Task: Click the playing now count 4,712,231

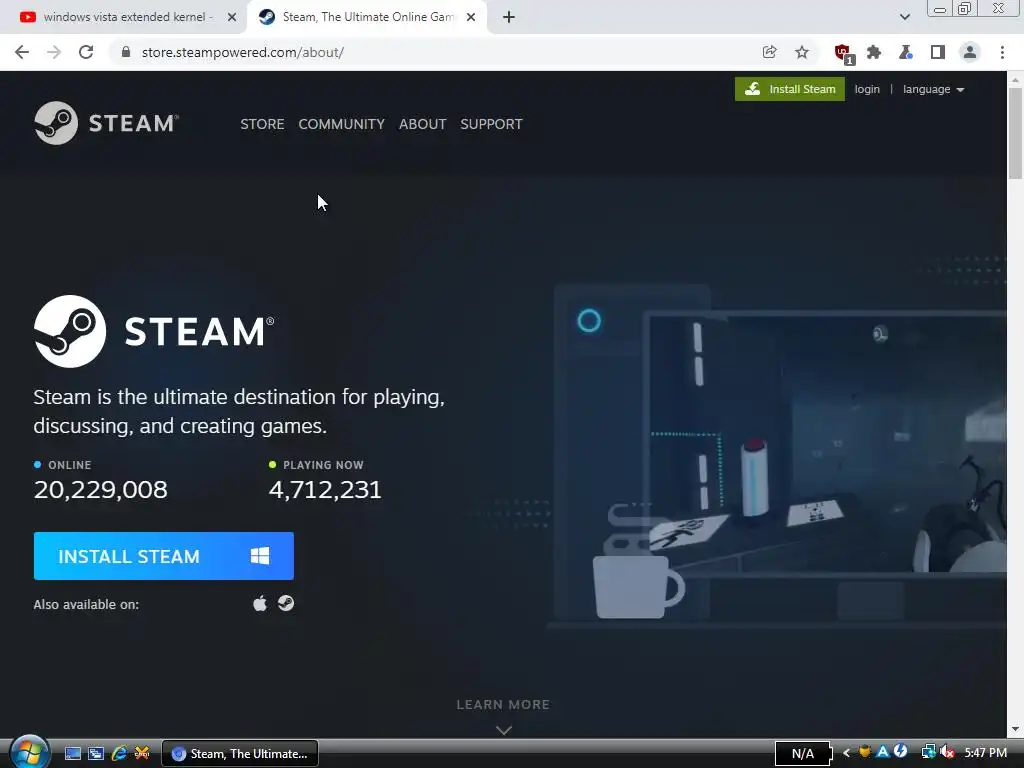Action: 325,489
